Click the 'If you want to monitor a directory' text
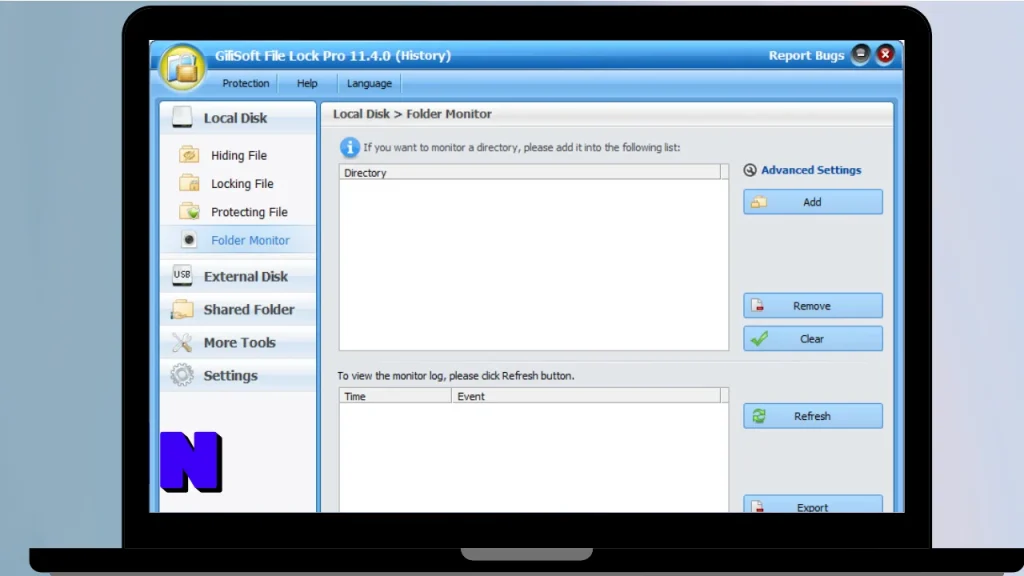Viewport: 1024px width, 576px height. pyautogui.click(x=521, y=147)
